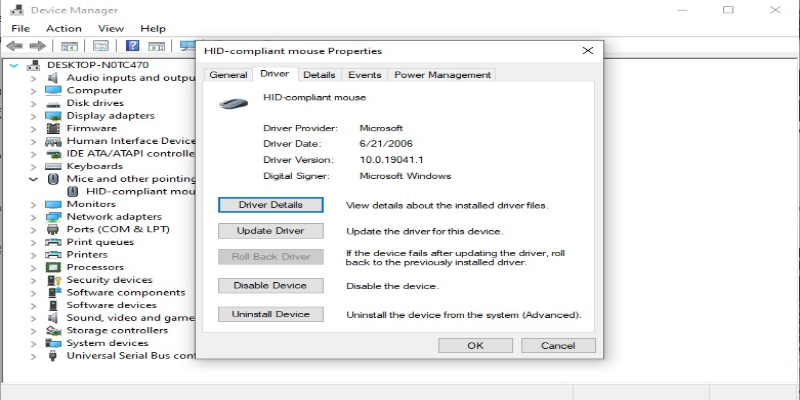Click the Update Driver button
The width and height of the screenshot is (800, 400).
(x=270, y=231)
